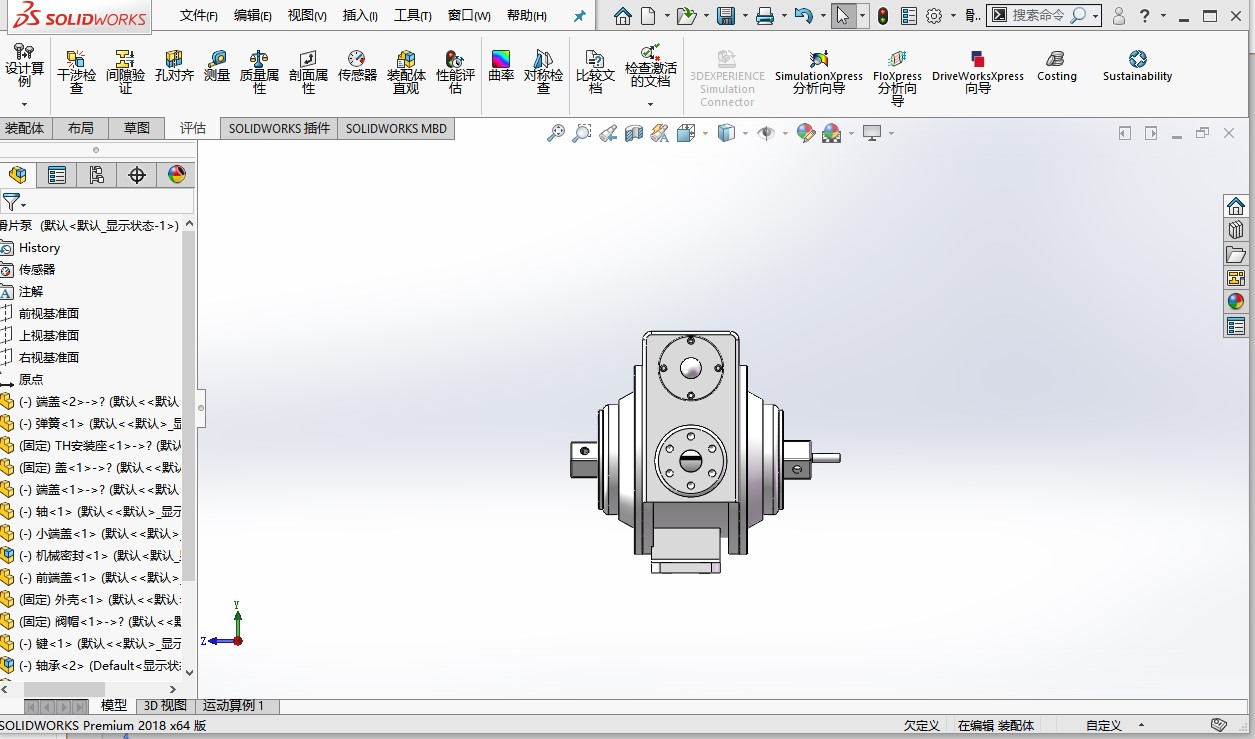Click the Home icon in title toolbar

(623, 16)
